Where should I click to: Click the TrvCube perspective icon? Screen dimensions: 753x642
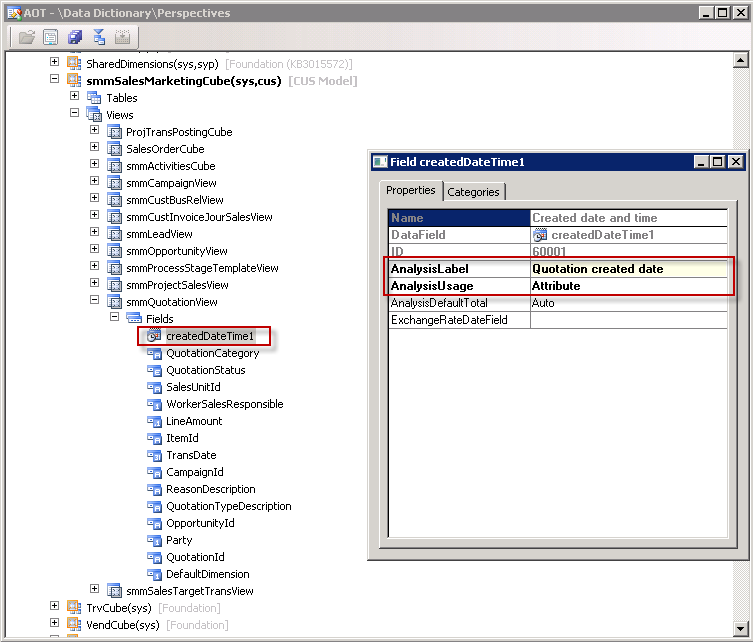click(74, 607)
